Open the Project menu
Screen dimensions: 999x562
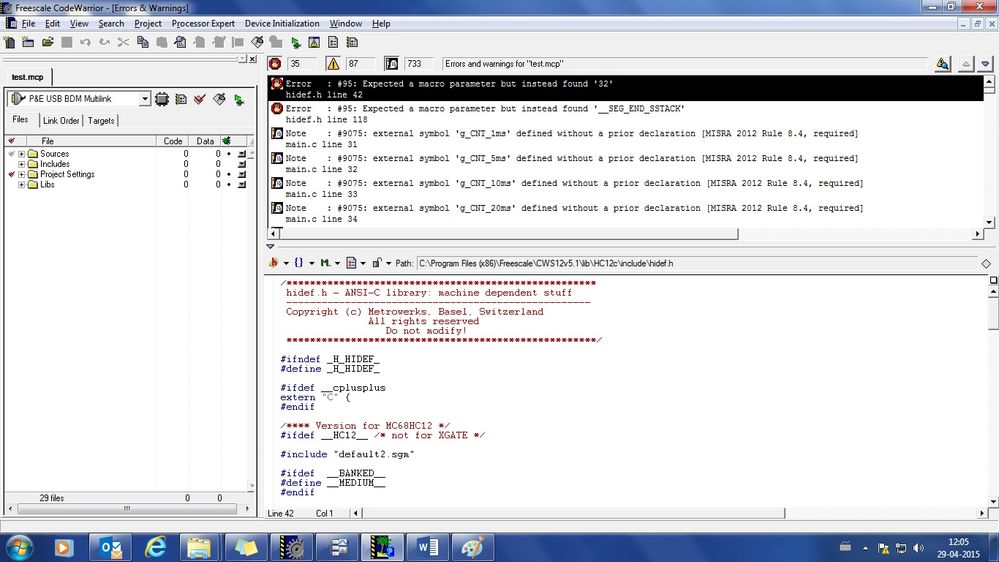[x=148, y=24]
